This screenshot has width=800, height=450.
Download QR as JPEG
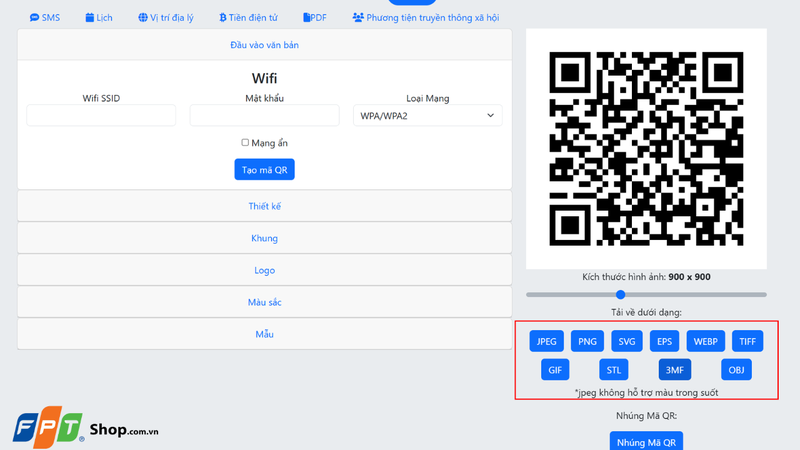click(546, 341)
